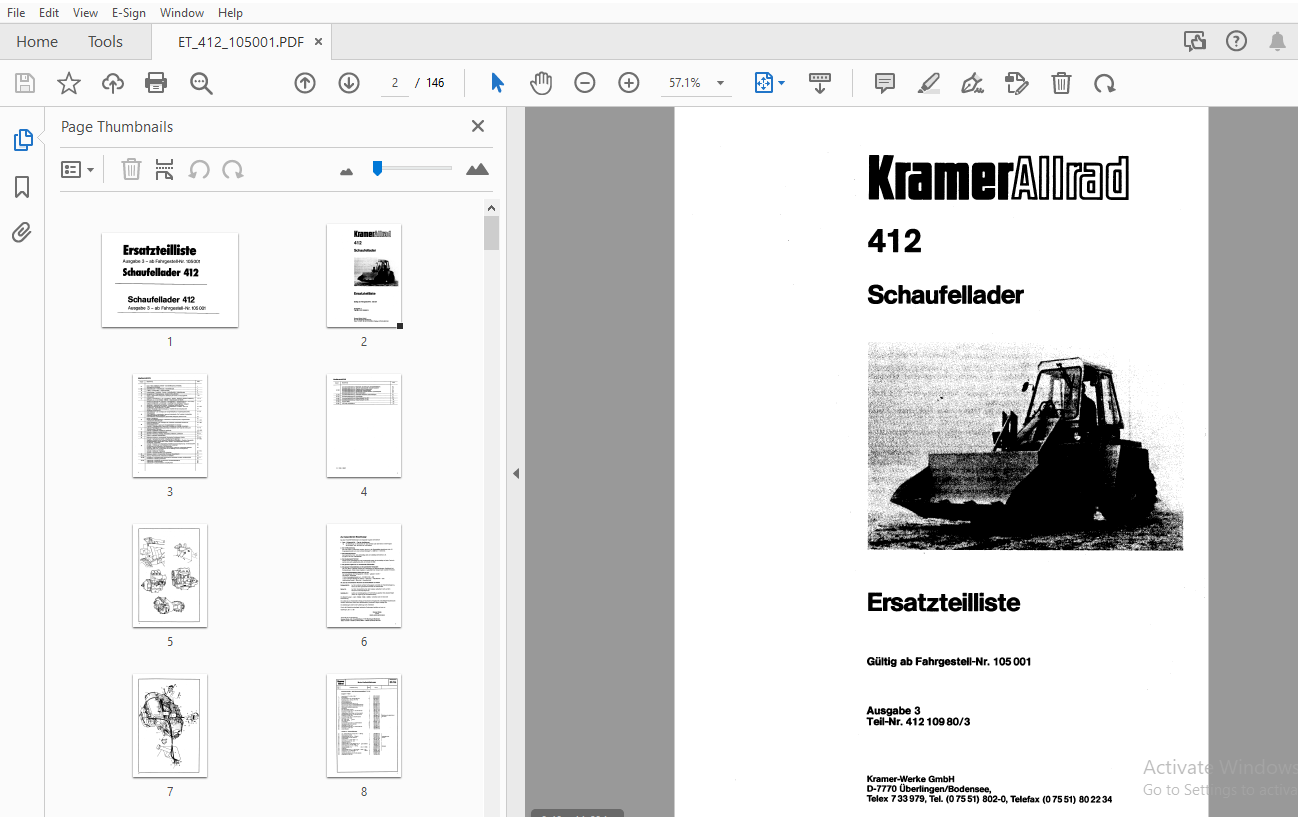Viewport: 1298px width, 817px height.
Task: Close the ET_412_105001.PDF tab
Action: pos(318,42)
